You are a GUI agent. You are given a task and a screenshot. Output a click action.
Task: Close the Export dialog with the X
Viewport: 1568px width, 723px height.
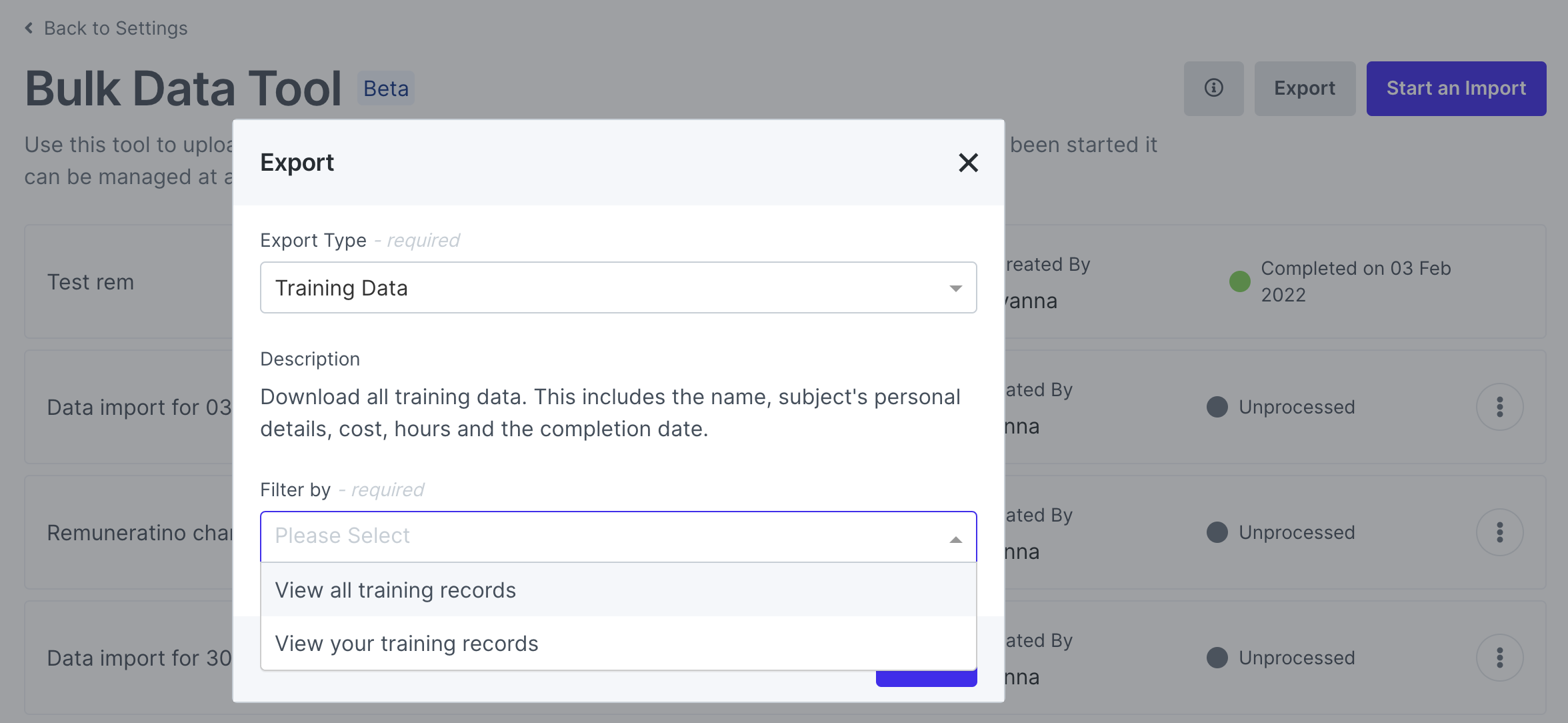pos(968,163)
